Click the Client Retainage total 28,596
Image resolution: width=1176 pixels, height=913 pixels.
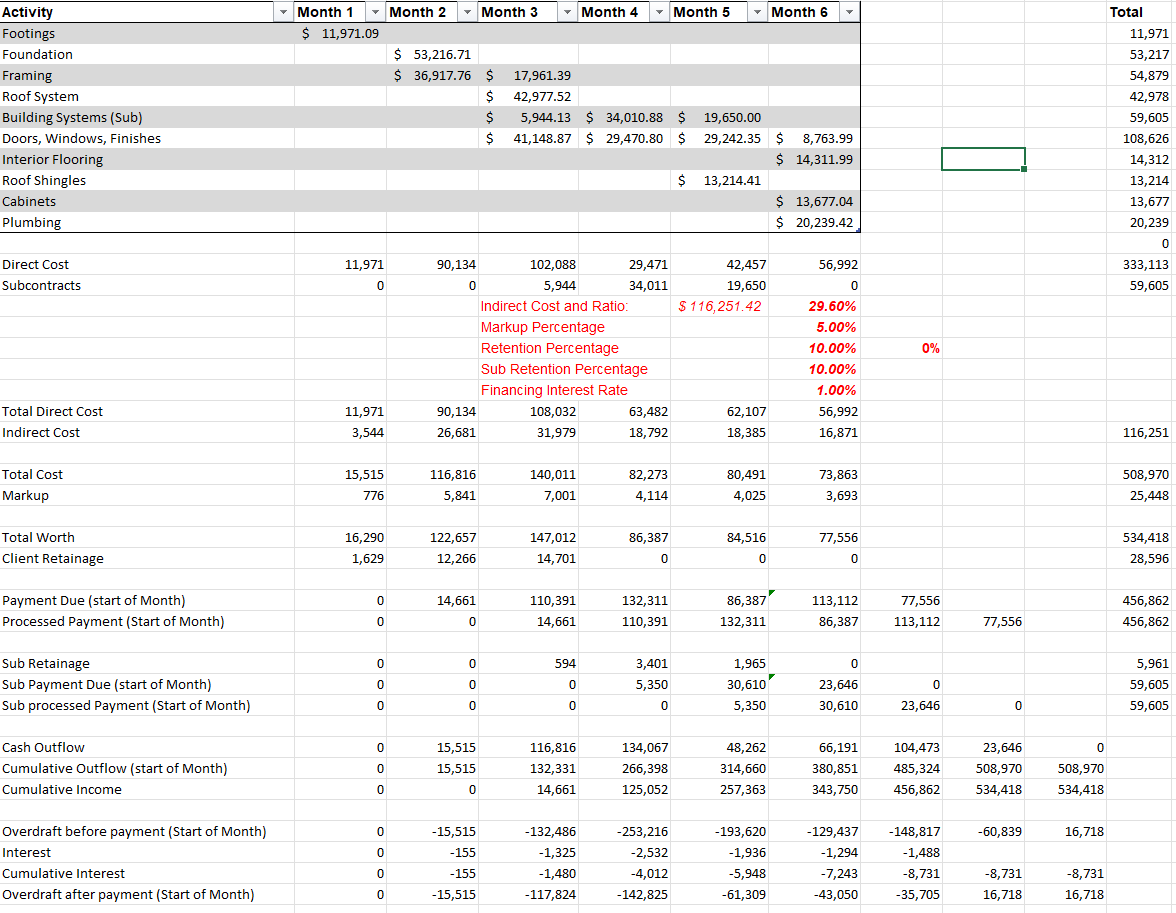coord(1149,558)
